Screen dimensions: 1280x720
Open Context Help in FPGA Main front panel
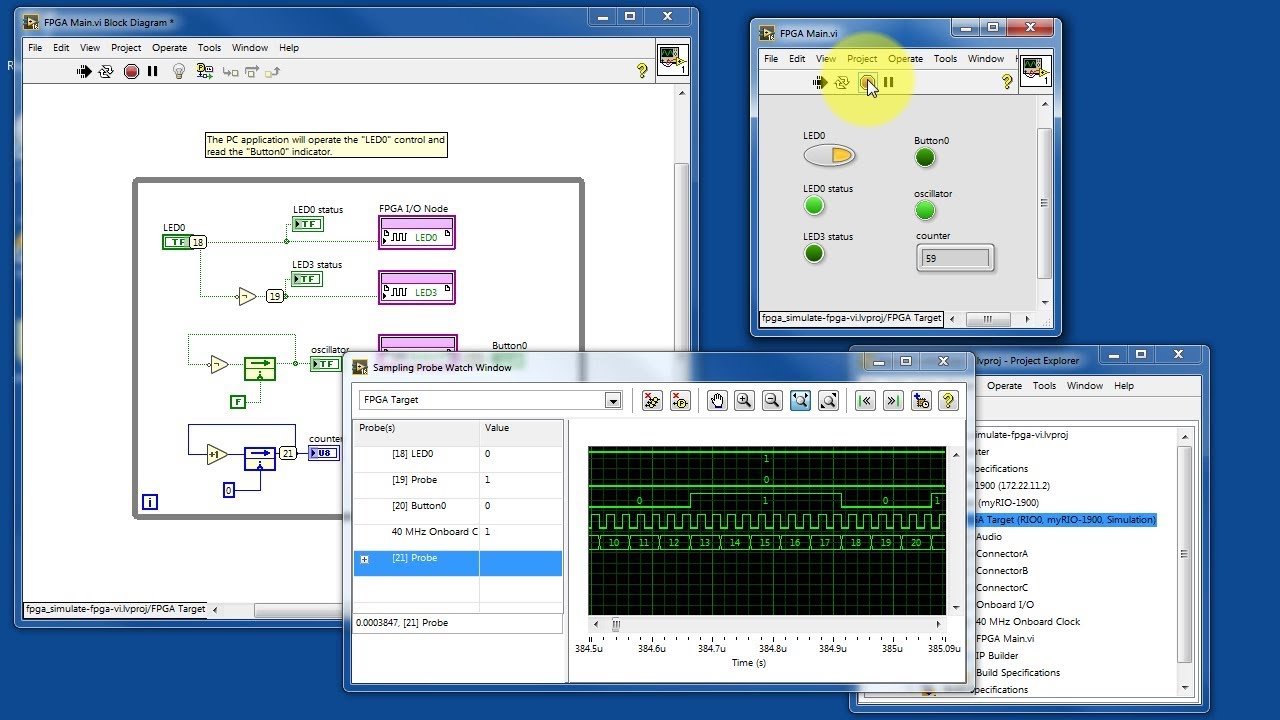pos(1007,82)
